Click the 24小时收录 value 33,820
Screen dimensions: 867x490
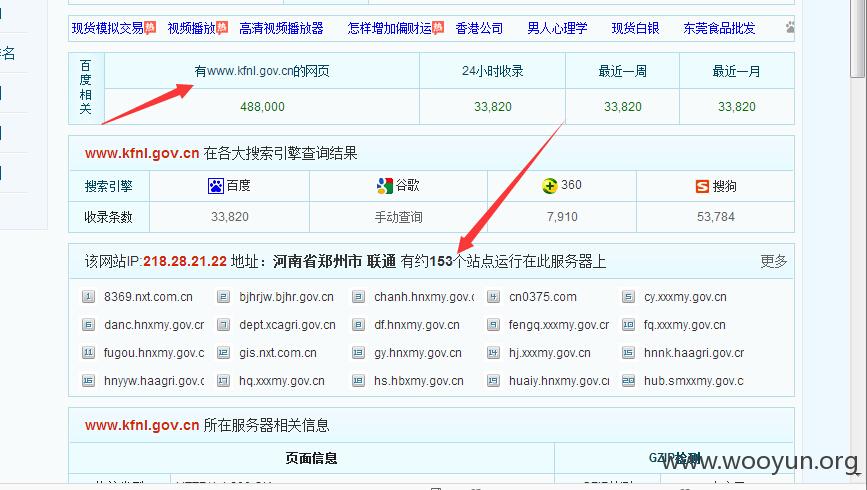(493, 107)
